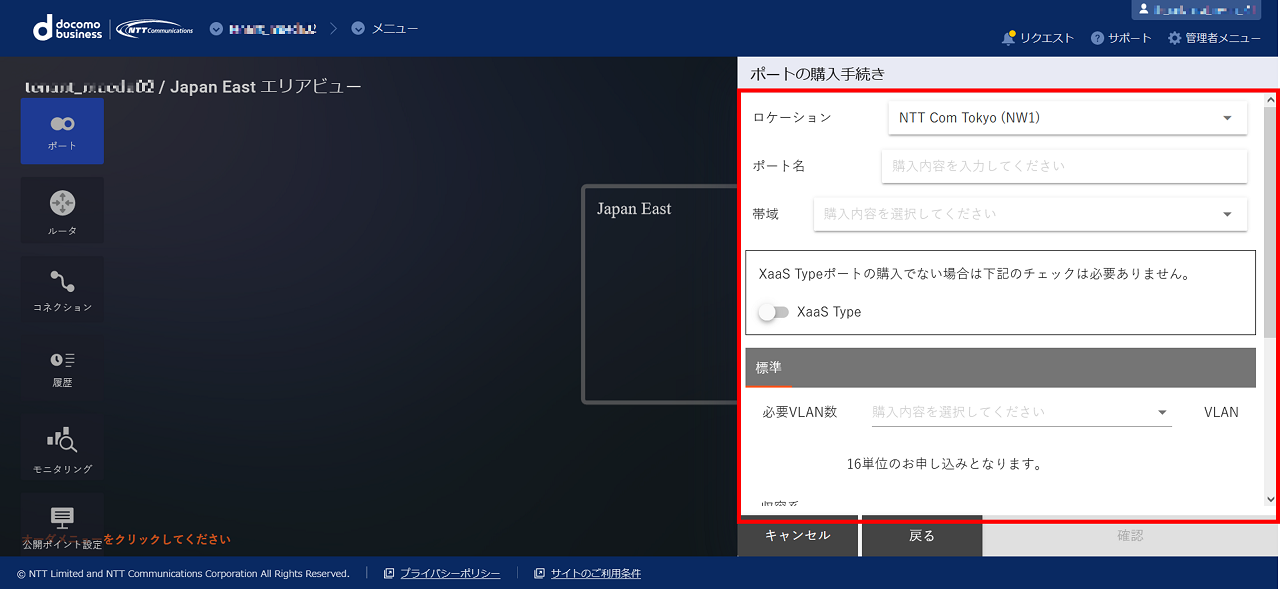The width and height of the screenshot is (1280, 589).
Task: Click the scrollbar down arrow in the panel
Action: (x=1271, y=500)
